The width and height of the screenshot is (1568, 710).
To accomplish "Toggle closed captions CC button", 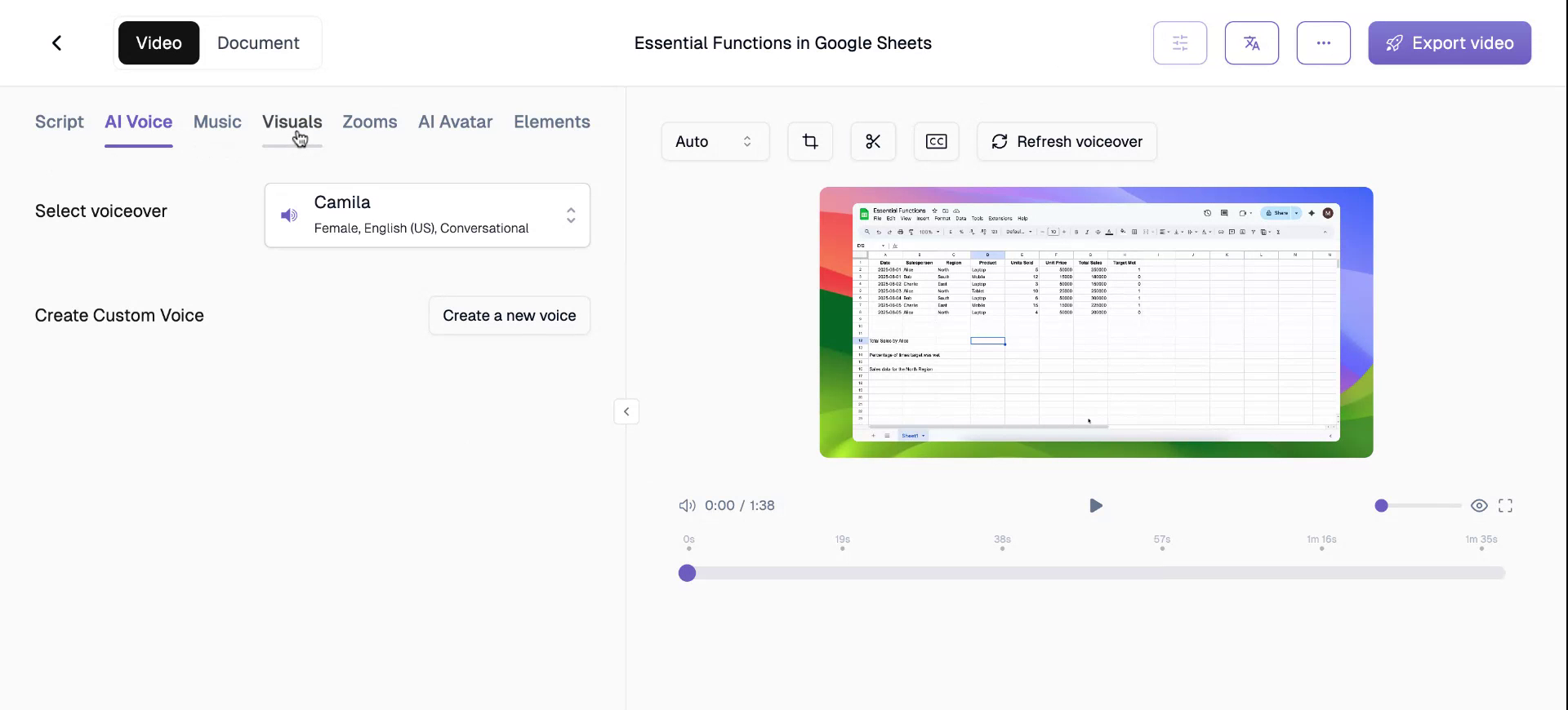I will point(936,142).
